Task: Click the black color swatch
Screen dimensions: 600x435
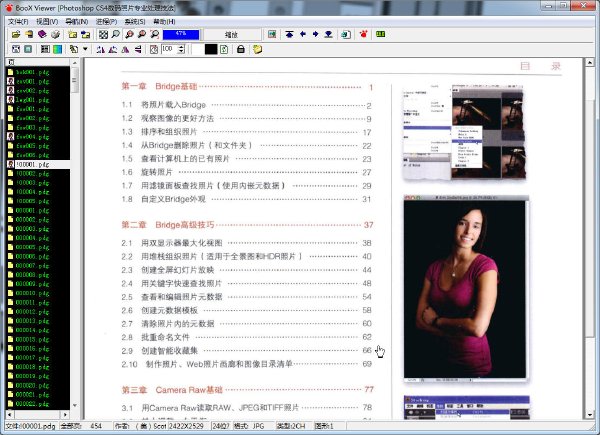Action: pos(211,49)
